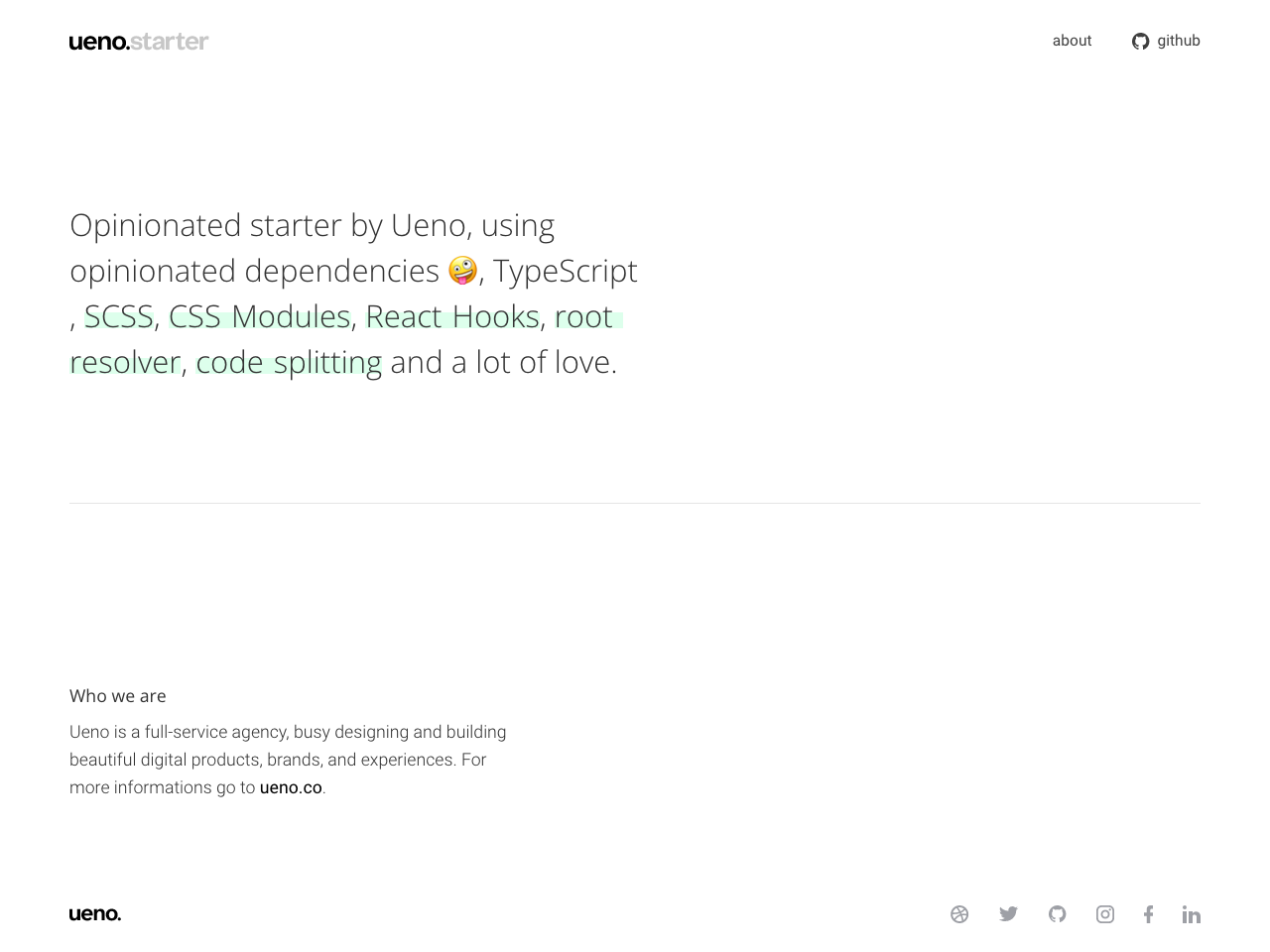This screenshot has width=1270, height=952.
Task: Open Ueno's Dribbble profile icon in footer
Action: [x=959, y=914]
